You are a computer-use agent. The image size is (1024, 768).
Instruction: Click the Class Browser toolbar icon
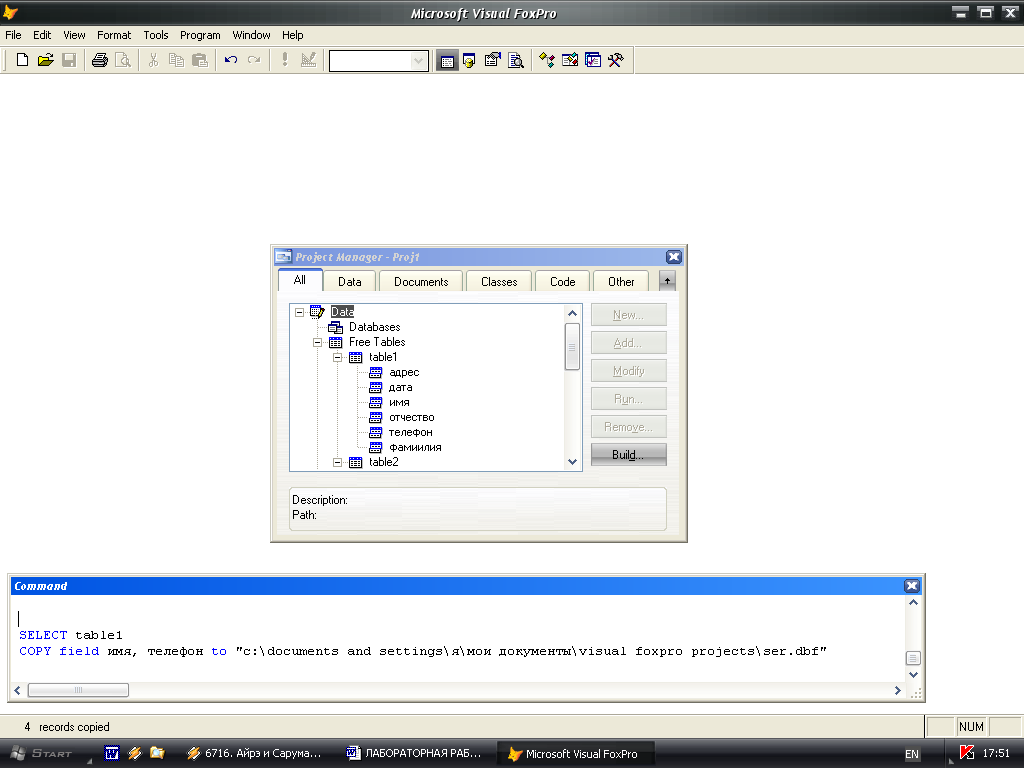click(547, 60)
